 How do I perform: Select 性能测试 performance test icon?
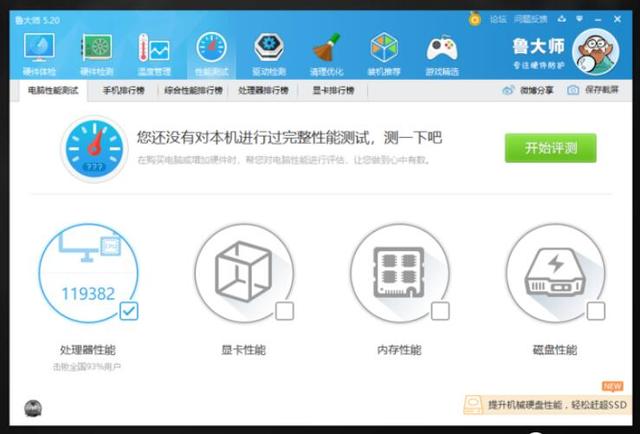211,50
